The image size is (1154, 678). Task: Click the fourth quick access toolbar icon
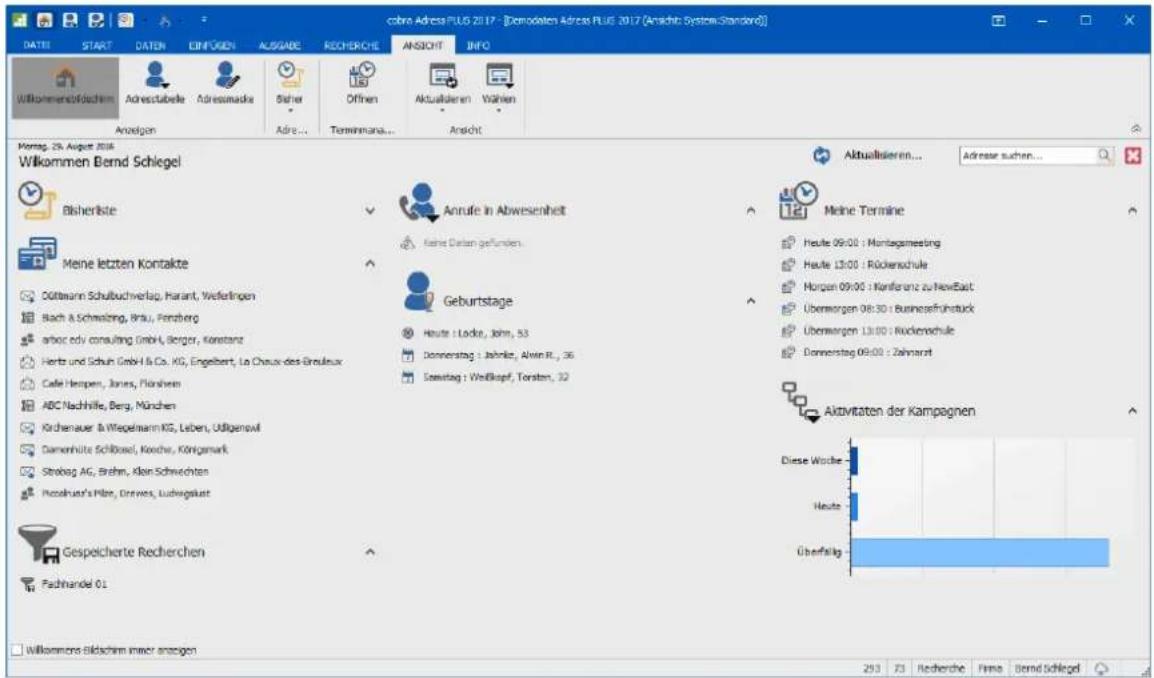tap(96, 21)
